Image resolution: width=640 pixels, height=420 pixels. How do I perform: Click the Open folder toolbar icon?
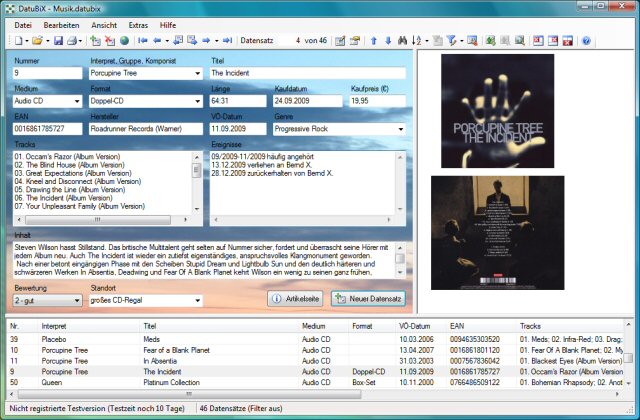click(37, 41)
